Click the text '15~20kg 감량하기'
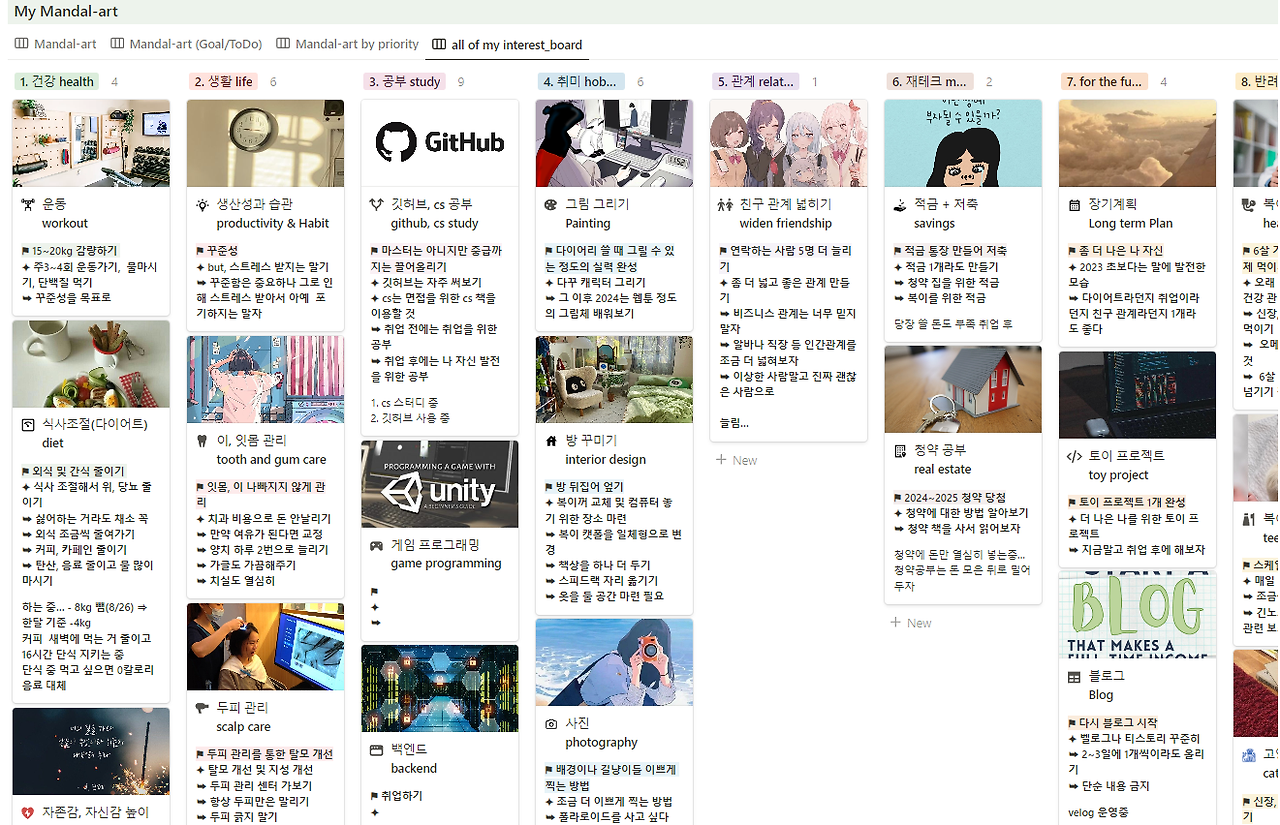 [74, 251]
